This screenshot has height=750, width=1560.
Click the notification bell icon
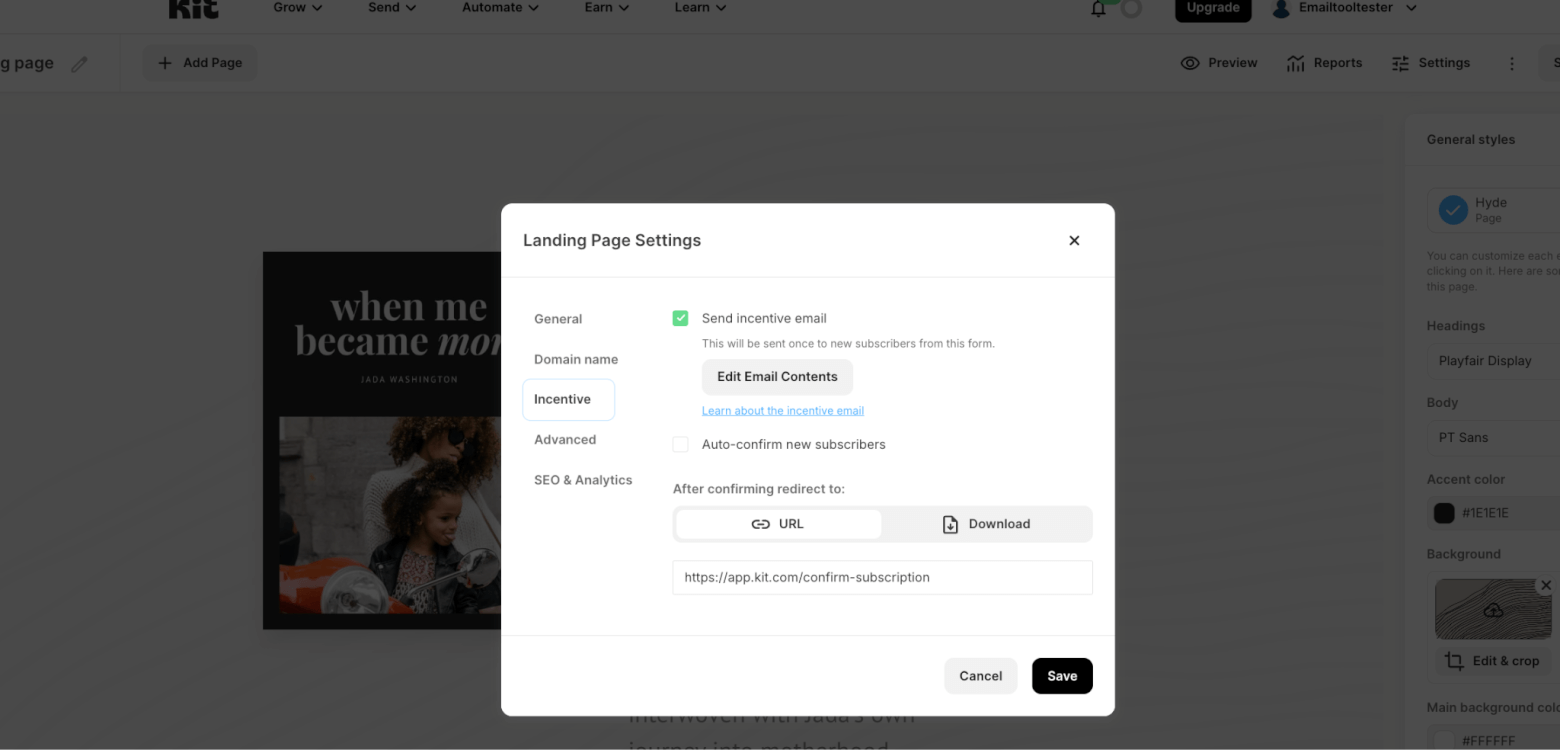click(x=1098, y=9)
